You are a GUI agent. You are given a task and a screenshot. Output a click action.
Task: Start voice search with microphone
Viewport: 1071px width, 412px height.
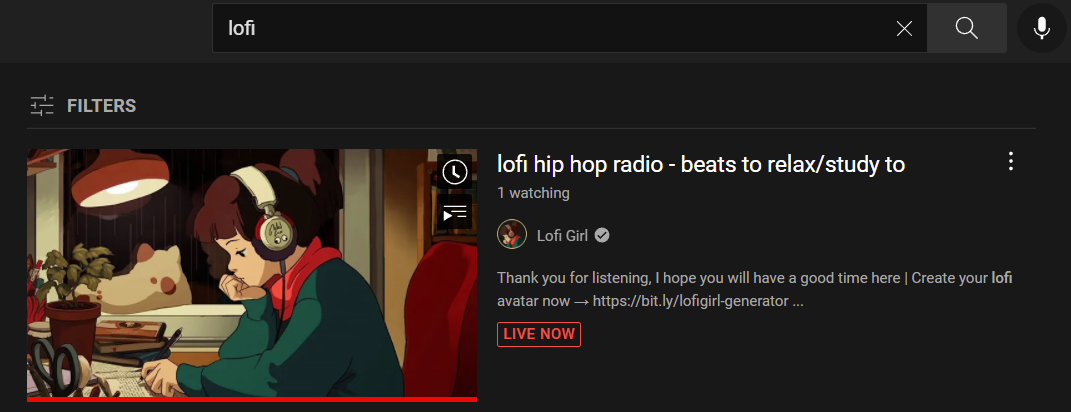(1042, 28)
